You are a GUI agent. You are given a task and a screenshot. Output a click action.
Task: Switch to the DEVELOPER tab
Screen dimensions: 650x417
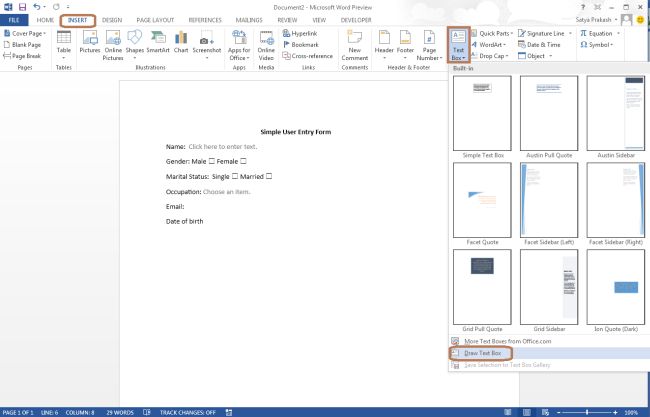[356, 20]
